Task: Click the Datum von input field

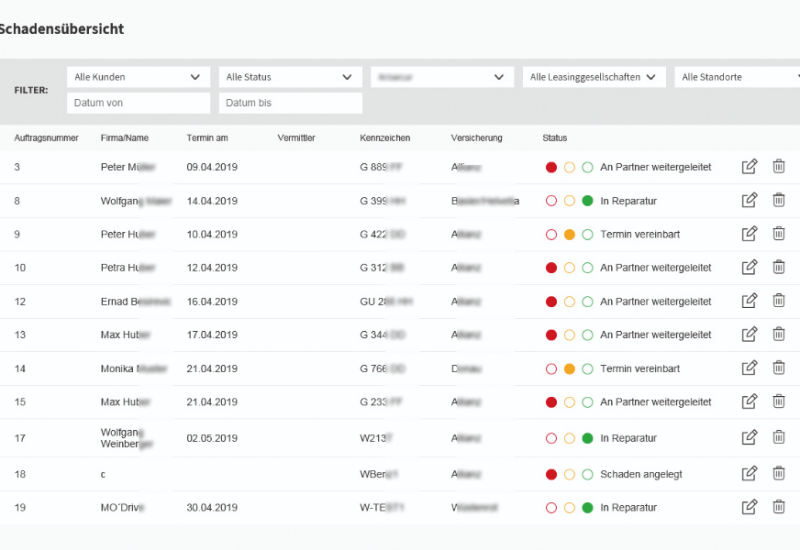Action: 138,103
